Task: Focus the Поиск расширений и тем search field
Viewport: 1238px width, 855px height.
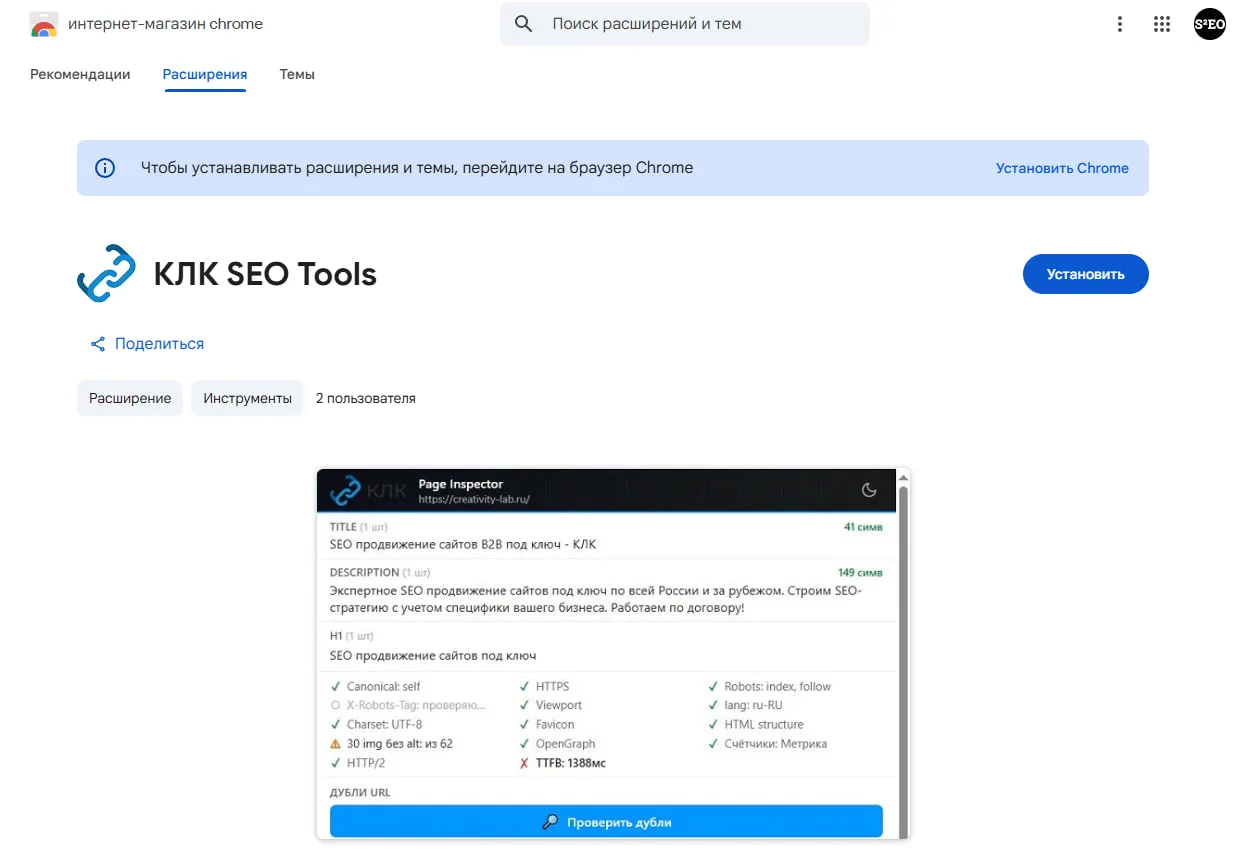Action: point(685,24)
